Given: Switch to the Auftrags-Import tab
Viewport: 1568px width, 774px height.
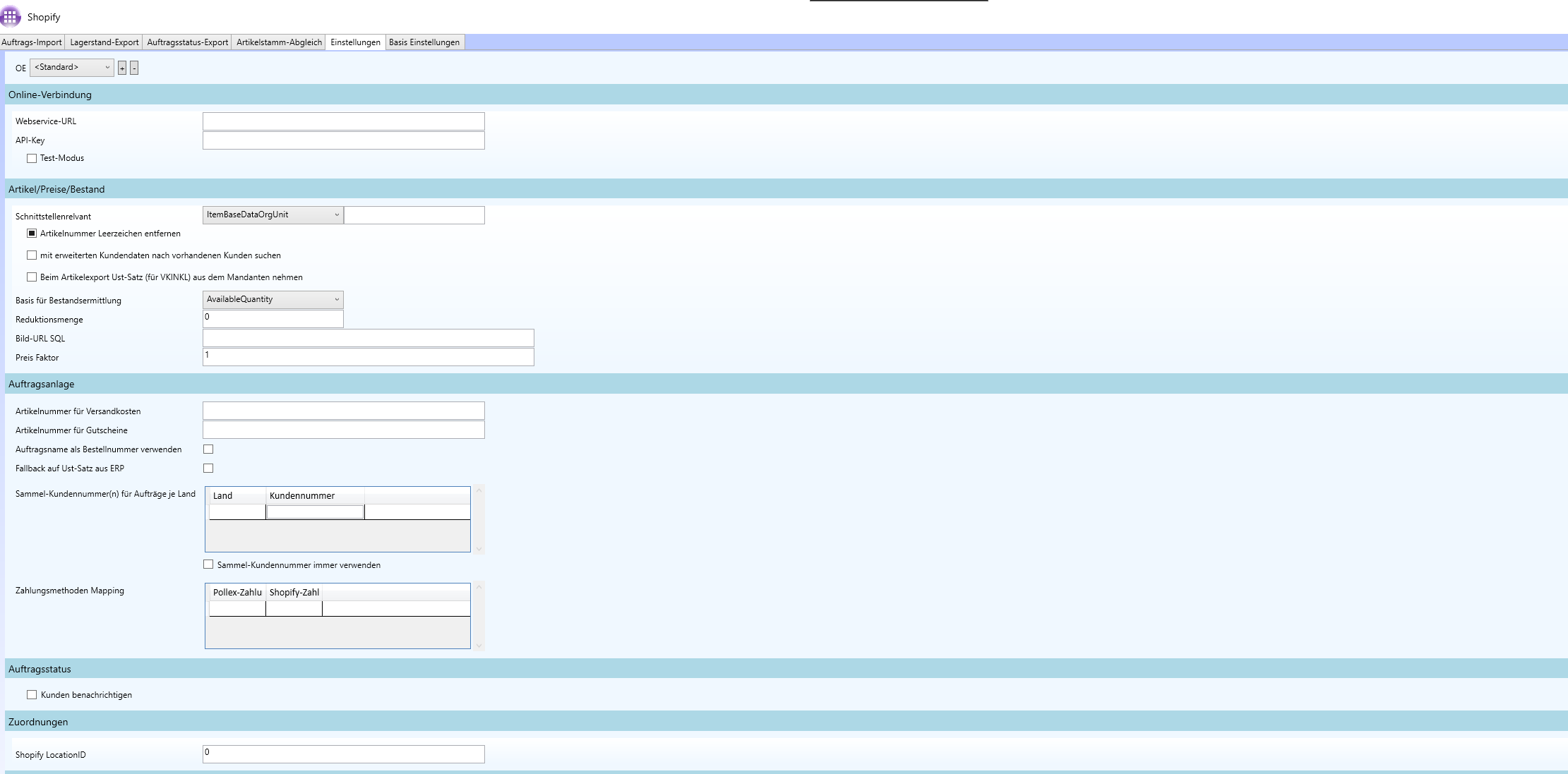Looking at the screenshot, I should (32, 42).
